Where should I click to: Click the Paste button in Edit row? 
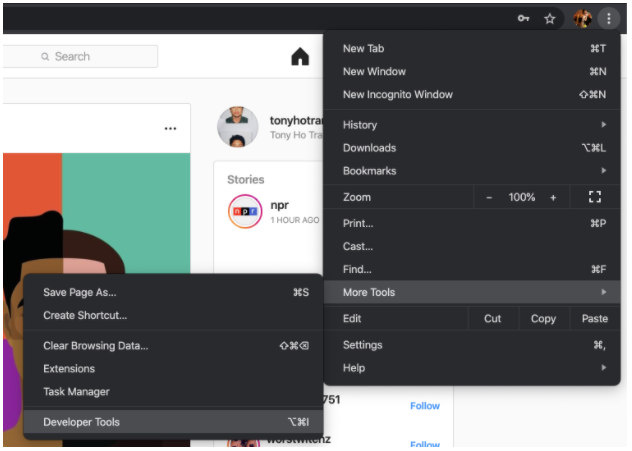[594, 319]
